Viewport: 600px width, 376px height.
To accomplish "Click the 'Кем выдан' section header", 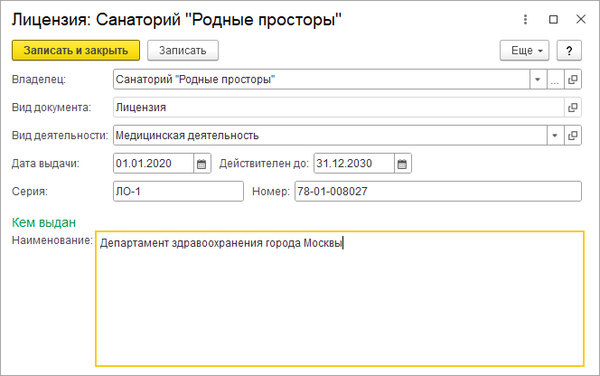I will [x=44, y=222].
